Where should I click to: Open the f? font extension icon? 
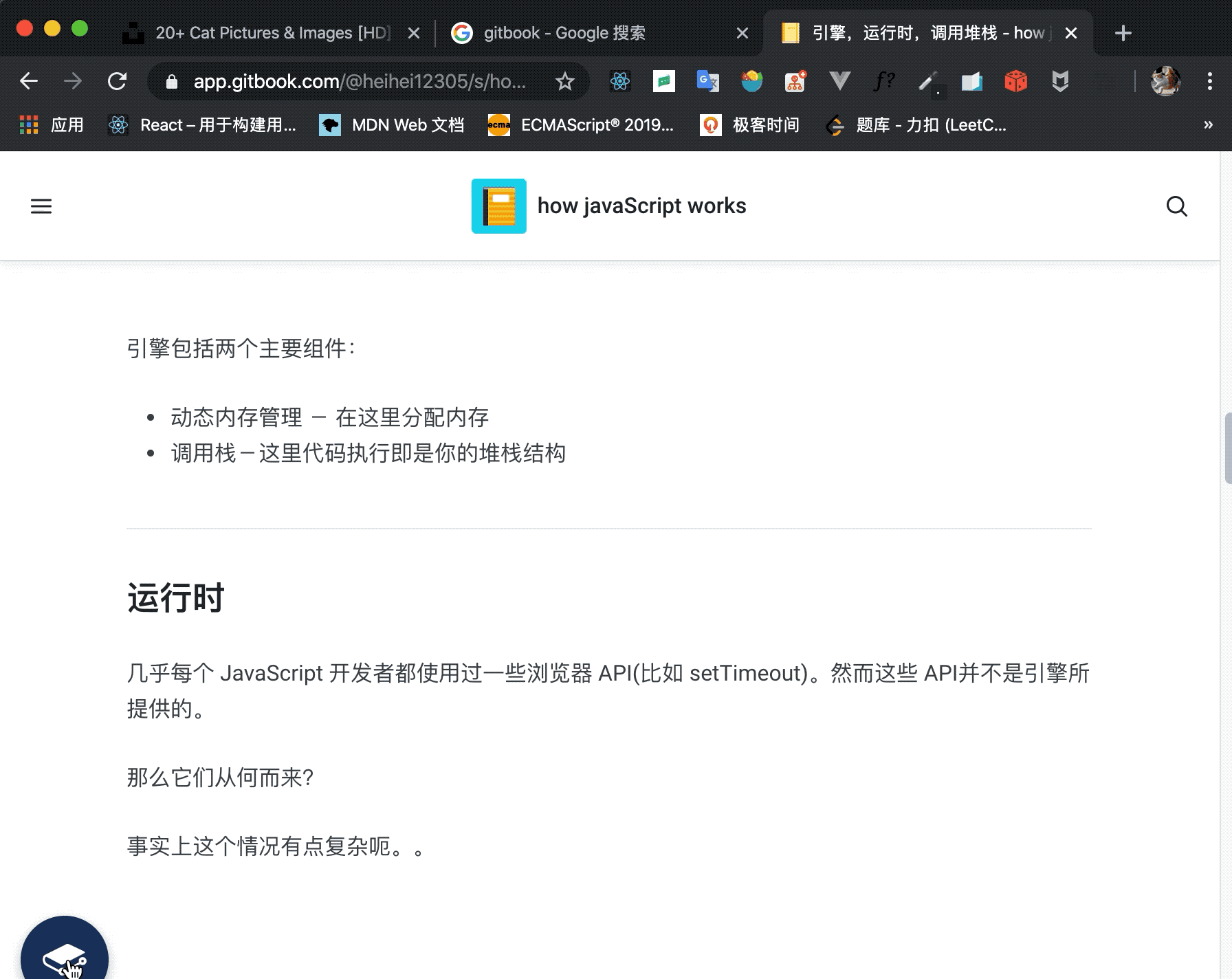click(x=884, y=82)
